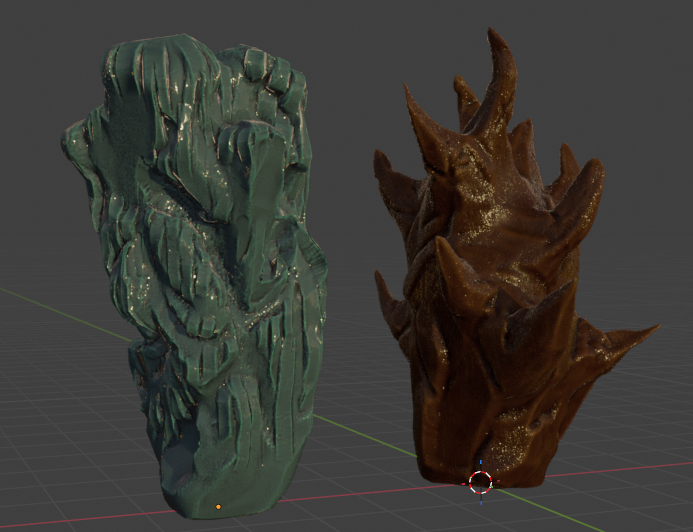Click the empty background in top-left corner

pos(40,40)
